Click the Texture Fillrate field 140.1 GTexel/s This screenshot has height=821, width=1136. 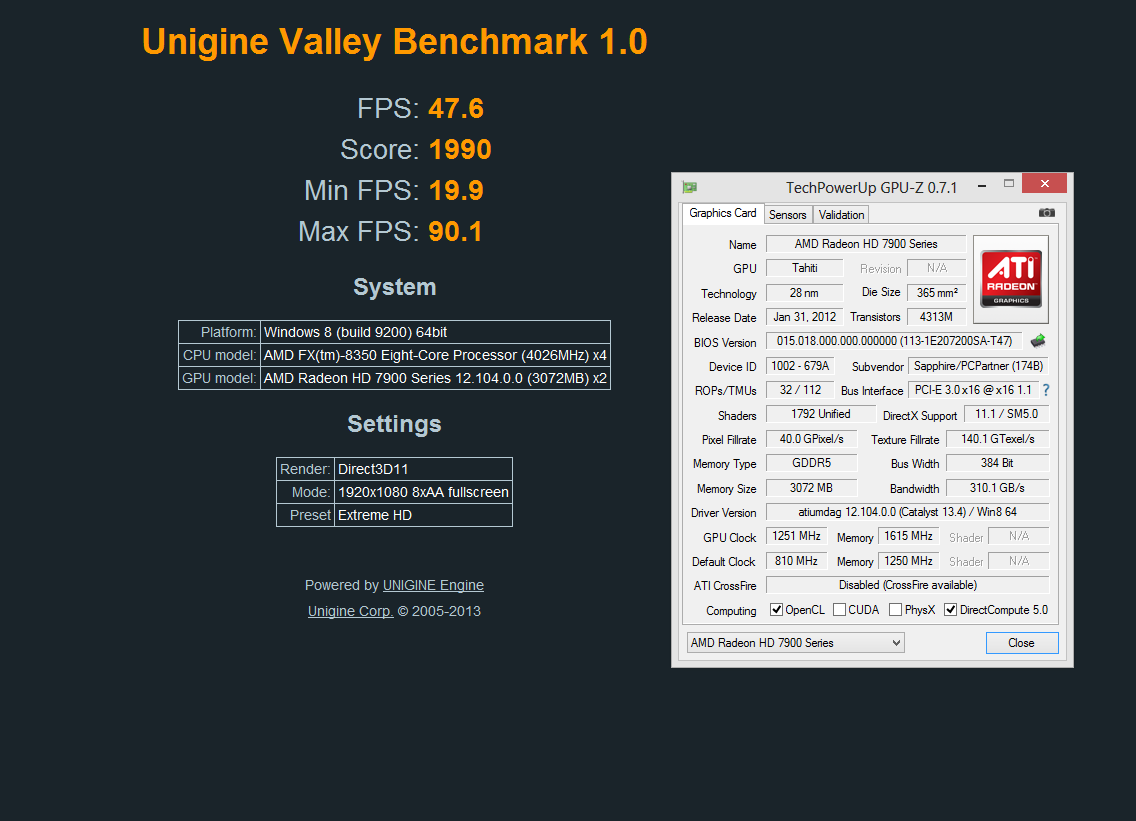click(x=998, y=439)
